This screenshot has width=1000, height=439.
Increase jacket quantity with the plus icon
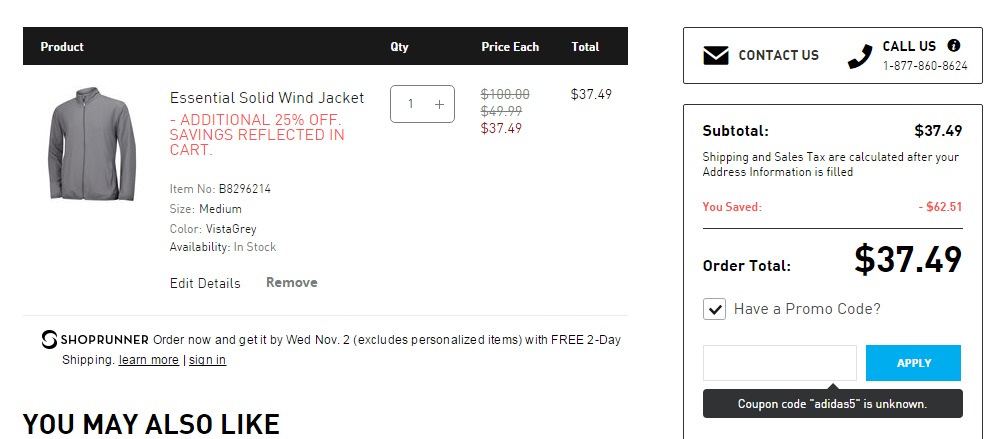click(x=439, y=104)
